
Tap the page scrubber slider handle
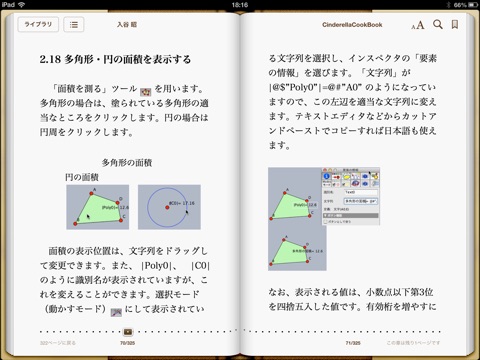coord(128,332)
